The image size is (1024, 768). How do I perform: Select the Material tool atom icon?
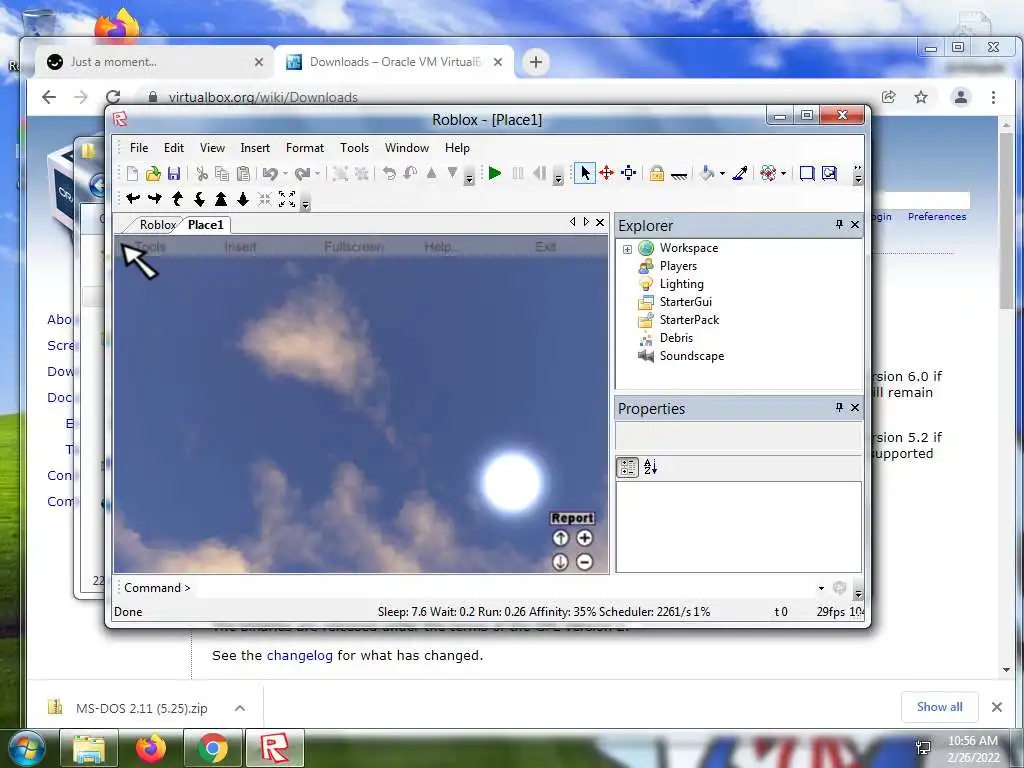tap(769, 173)
